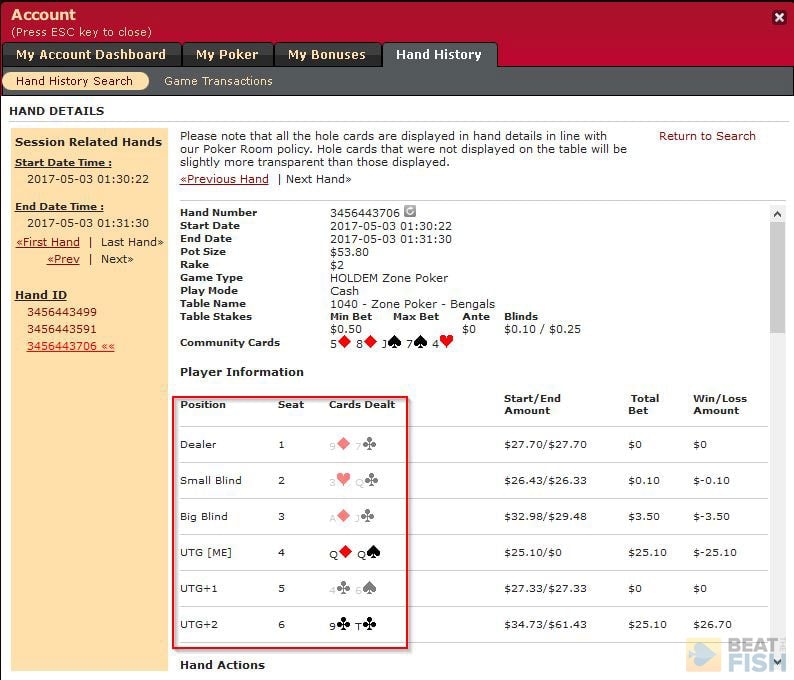
Task: Click Return to Search link
Action: tap(707, 136)
